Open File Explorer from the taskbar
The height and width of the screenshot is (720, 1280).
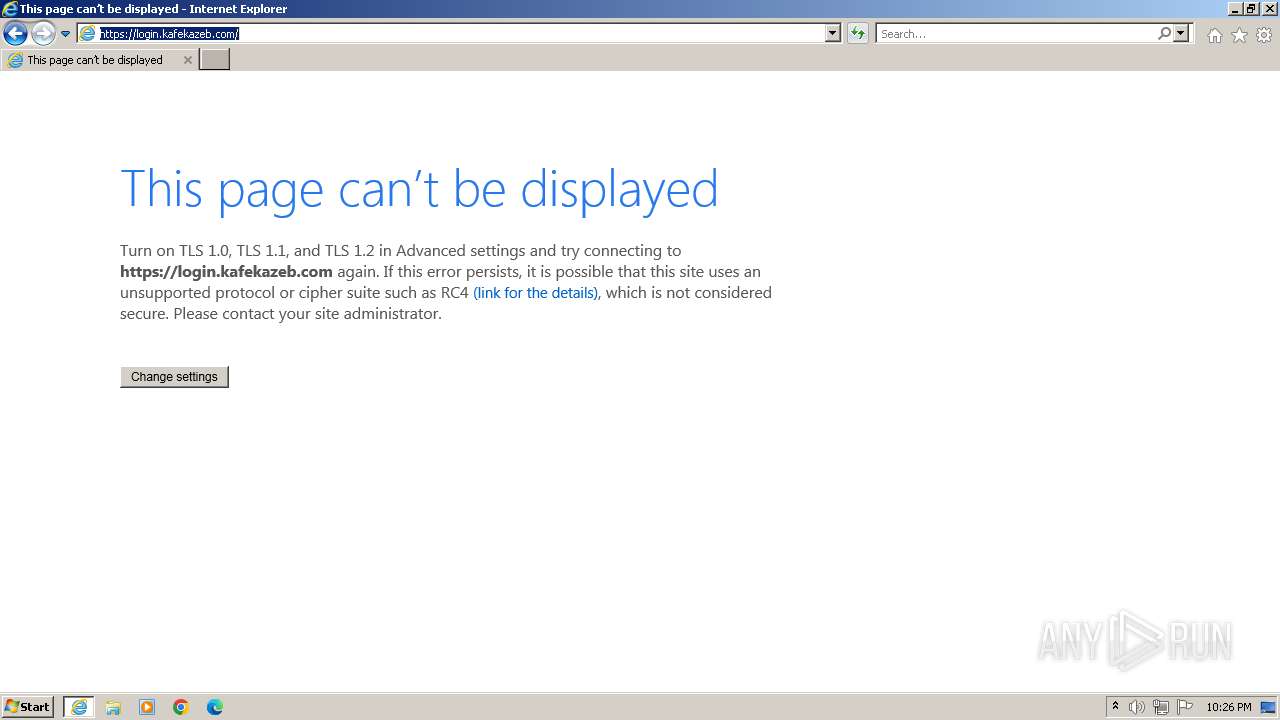(x=113, y=707)
